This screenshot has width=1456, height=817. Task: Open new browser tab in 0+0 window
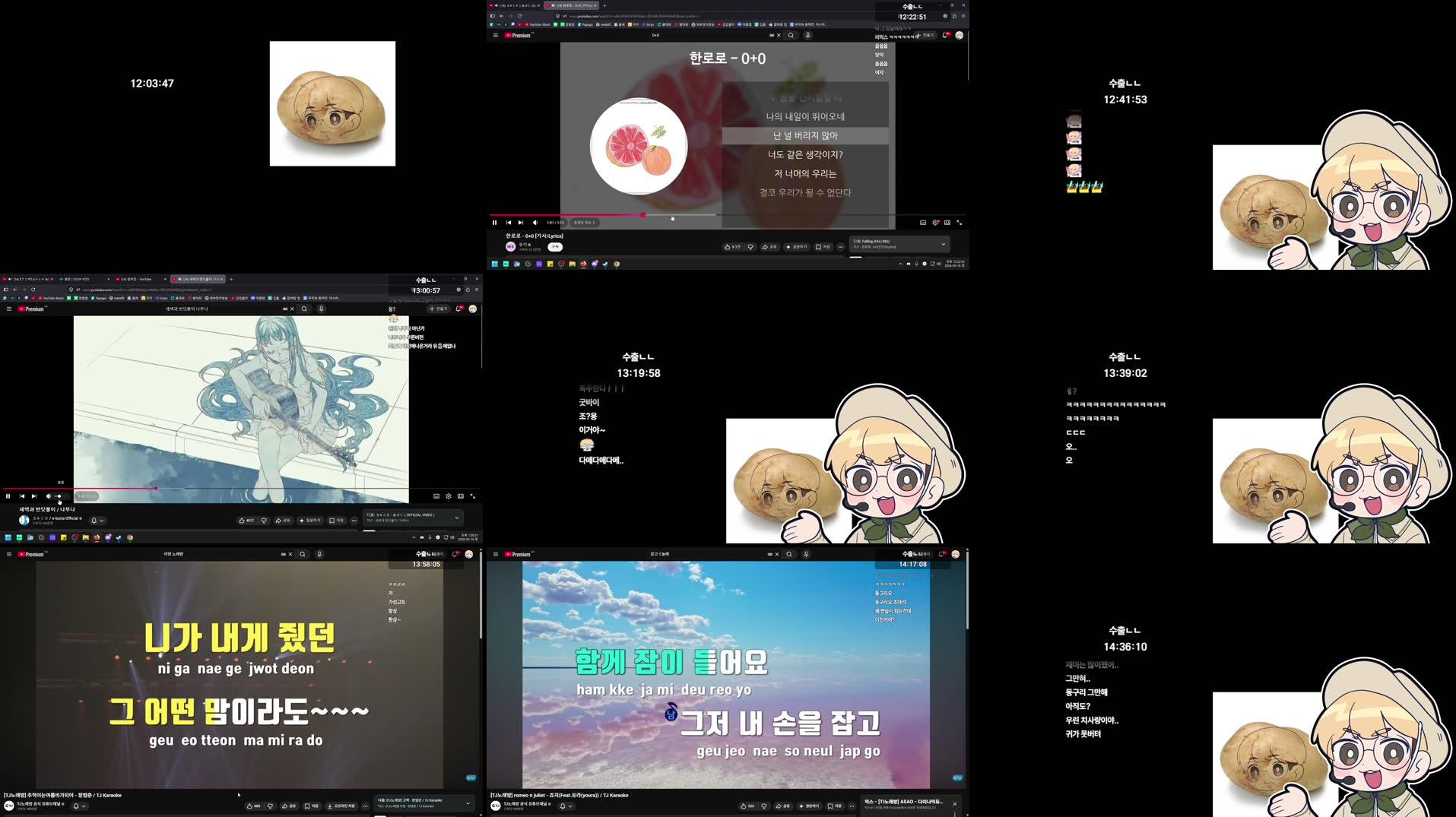(x=604, y=5)
